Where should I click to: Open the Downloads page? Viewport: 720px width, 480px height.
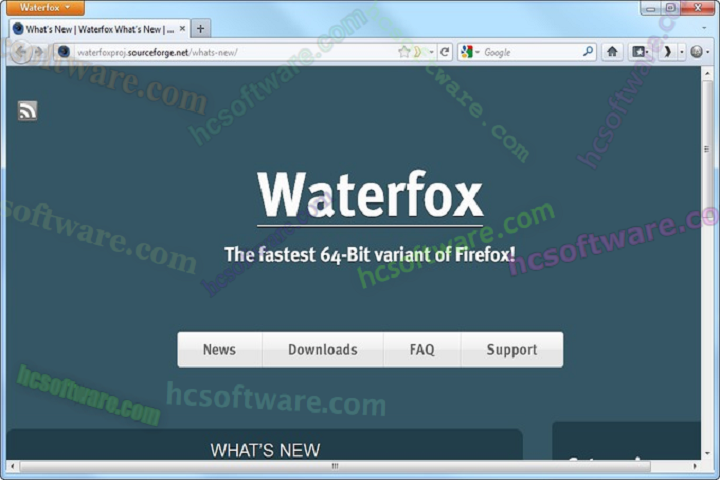tap(323, 350)
